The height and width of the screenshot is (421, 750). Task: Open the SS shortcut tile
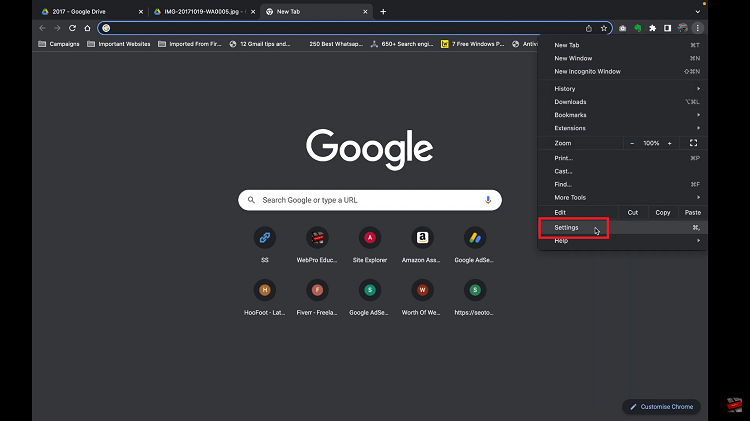pyautogui.click(x=265, y=245)
